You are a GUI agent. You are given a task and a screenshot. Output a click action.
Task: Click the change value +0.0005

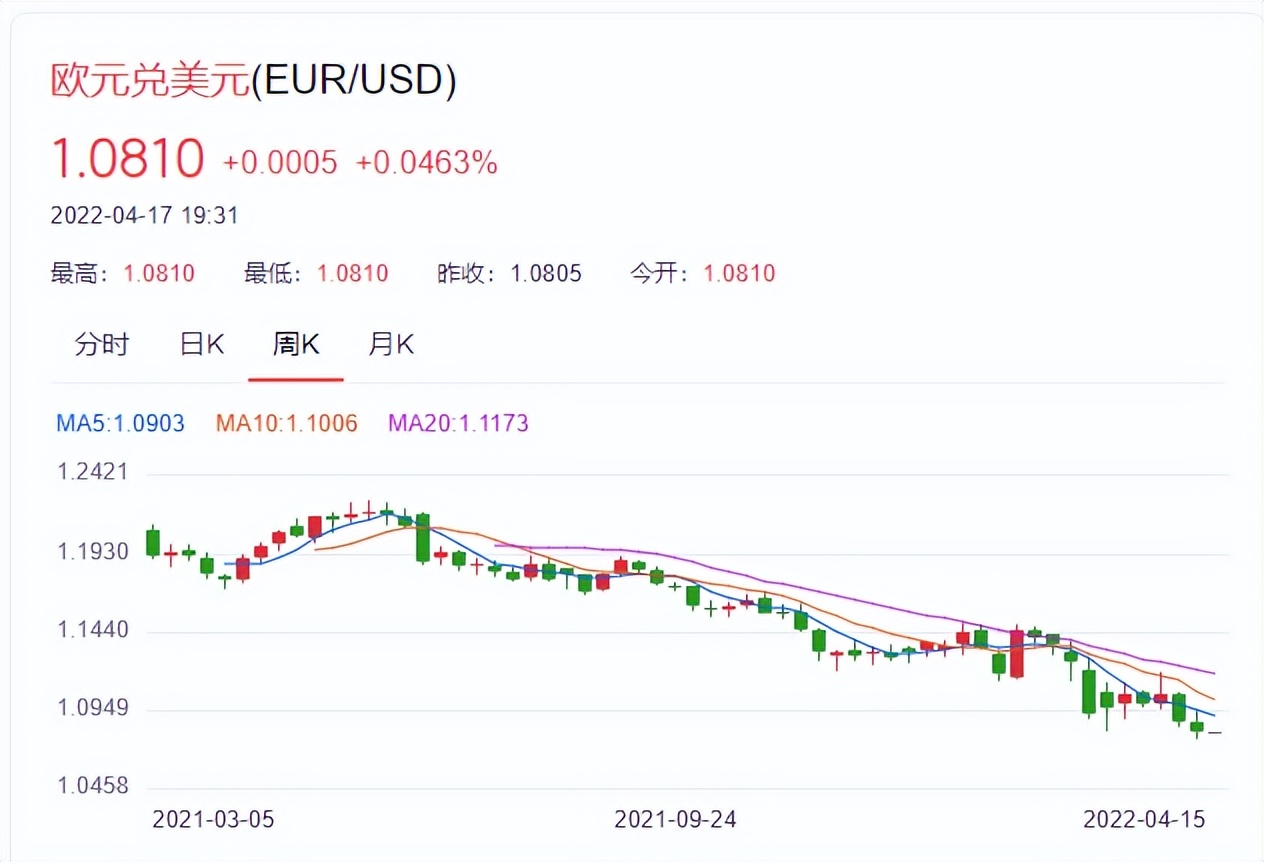click(x=280, y=163)
